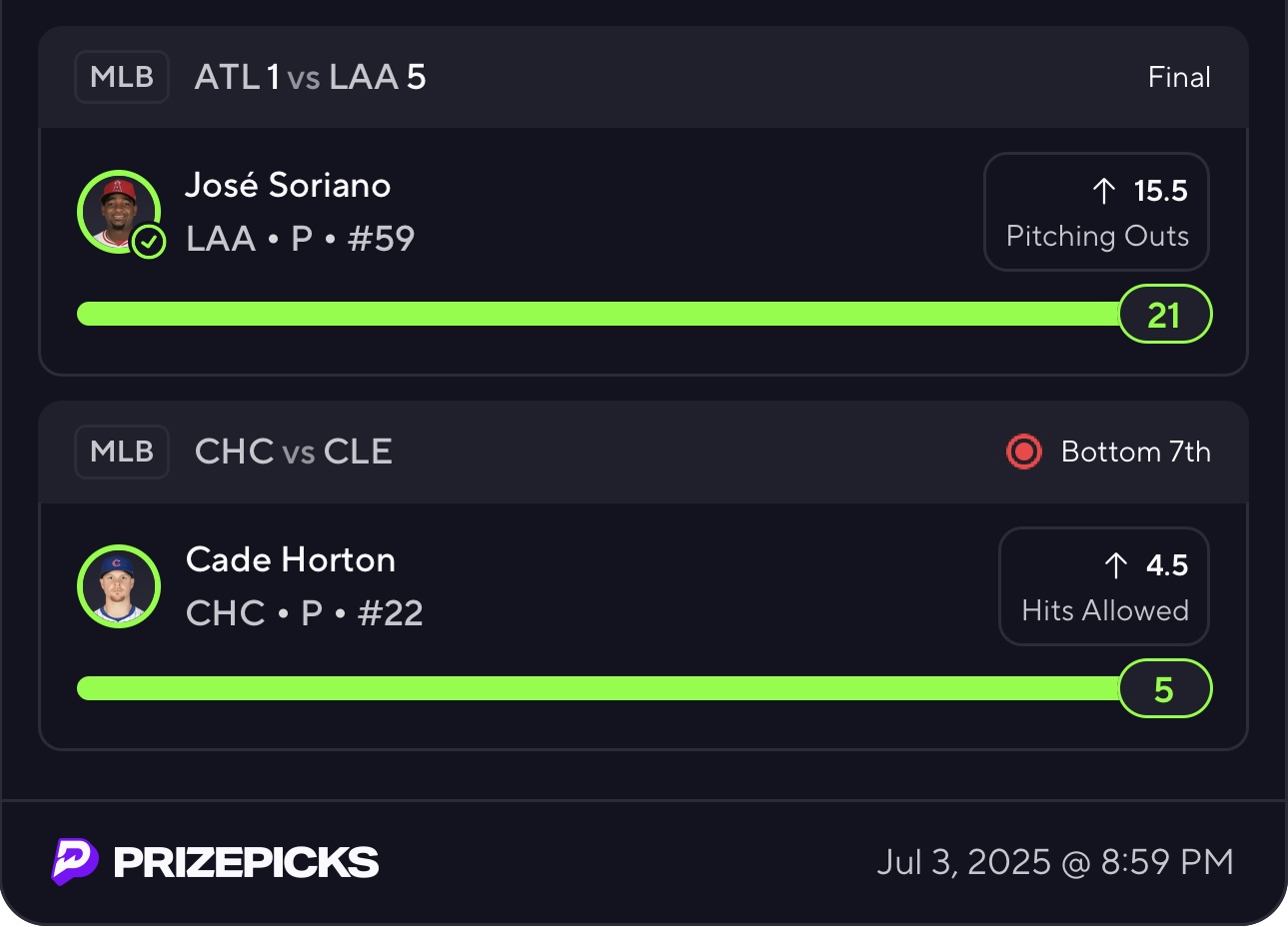Open Cade Horton's player photo

[x=119, y=585]
